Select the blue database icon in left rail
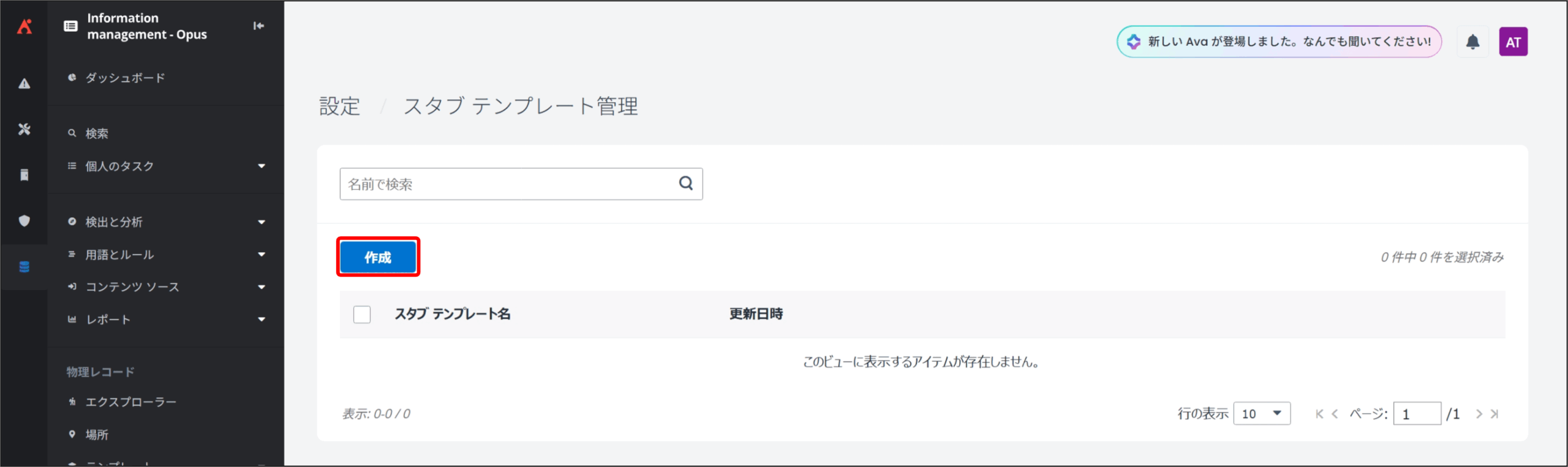 [24, 267]
